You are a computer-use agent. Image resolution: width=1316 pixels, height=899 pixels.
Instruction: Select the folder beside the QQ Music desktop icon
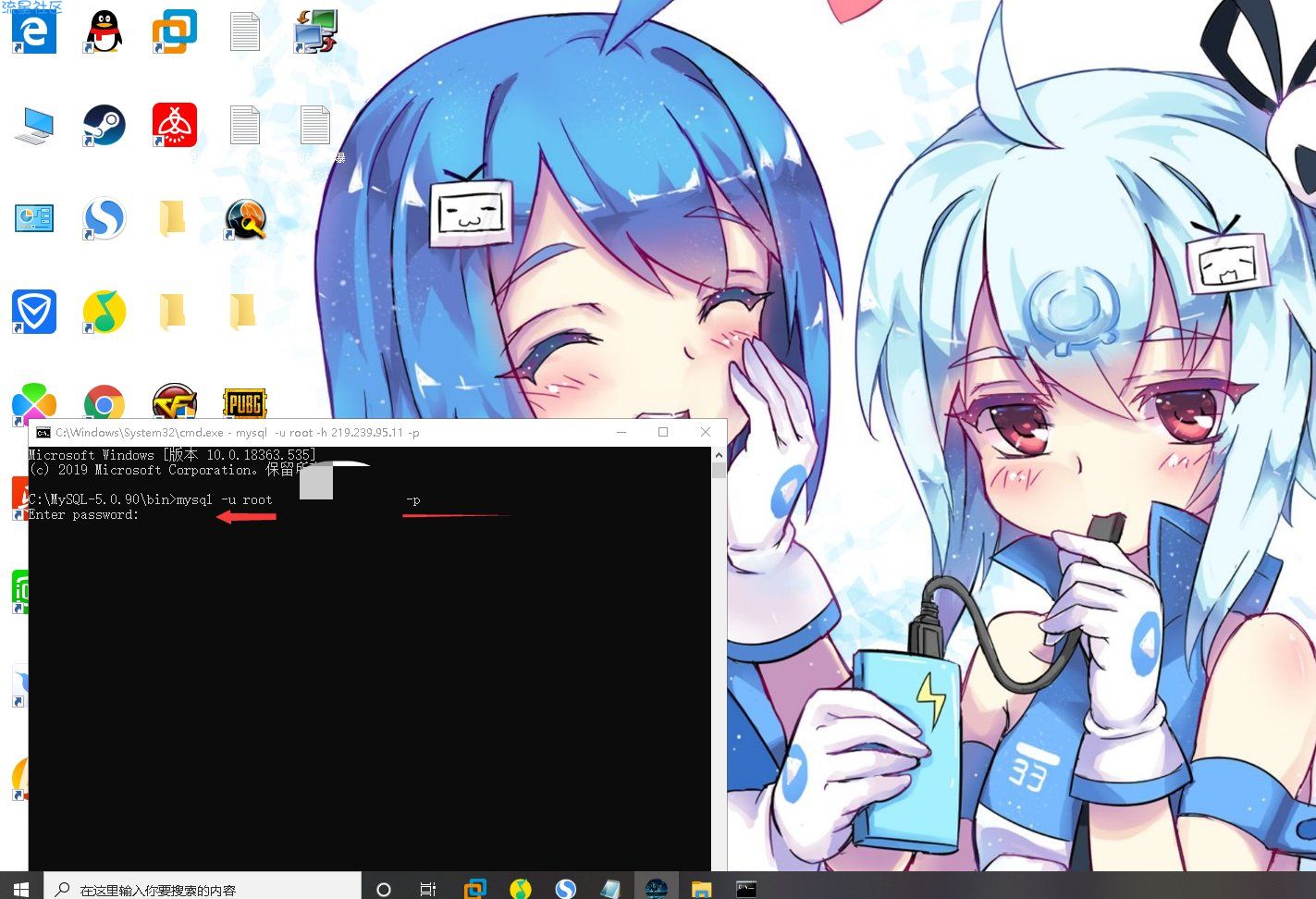(172, 312)
